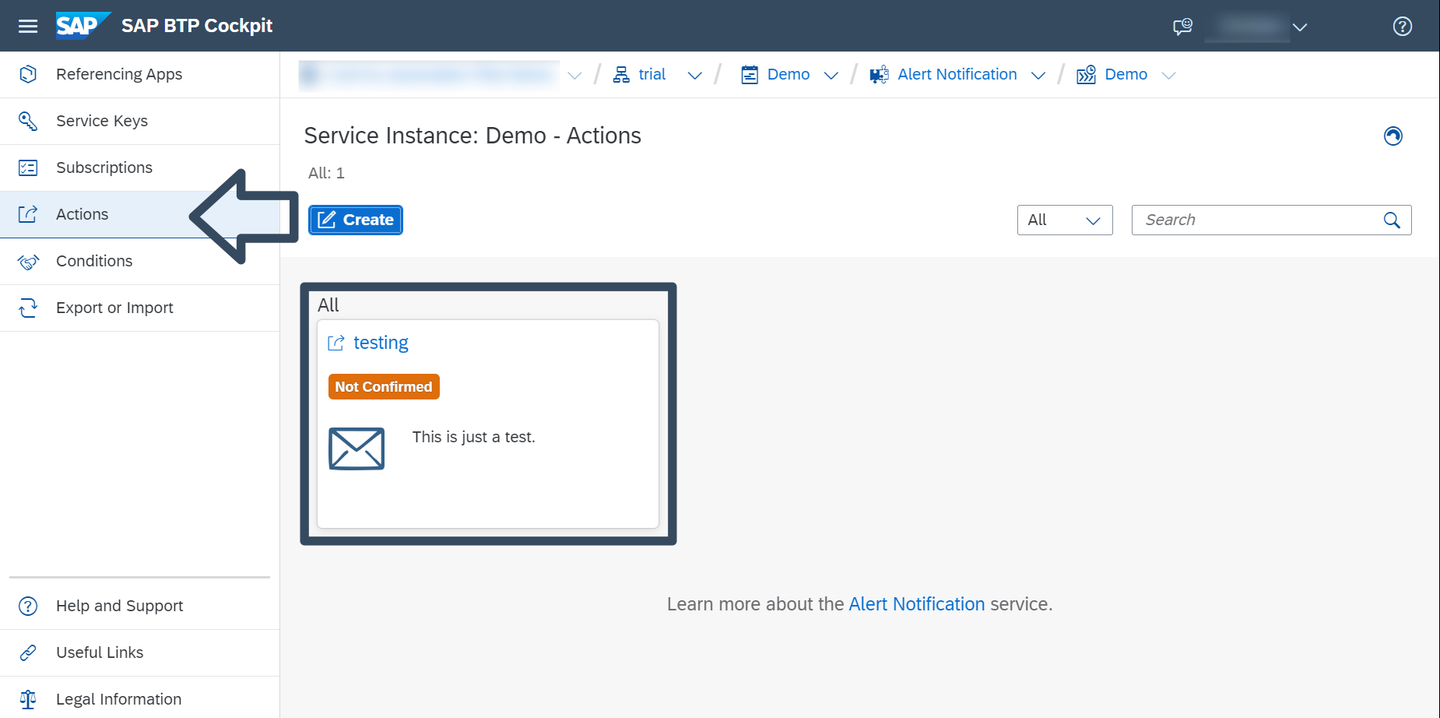Open Export or Import page
This screenshot has height=718, width=1440.
pos(140,308)
